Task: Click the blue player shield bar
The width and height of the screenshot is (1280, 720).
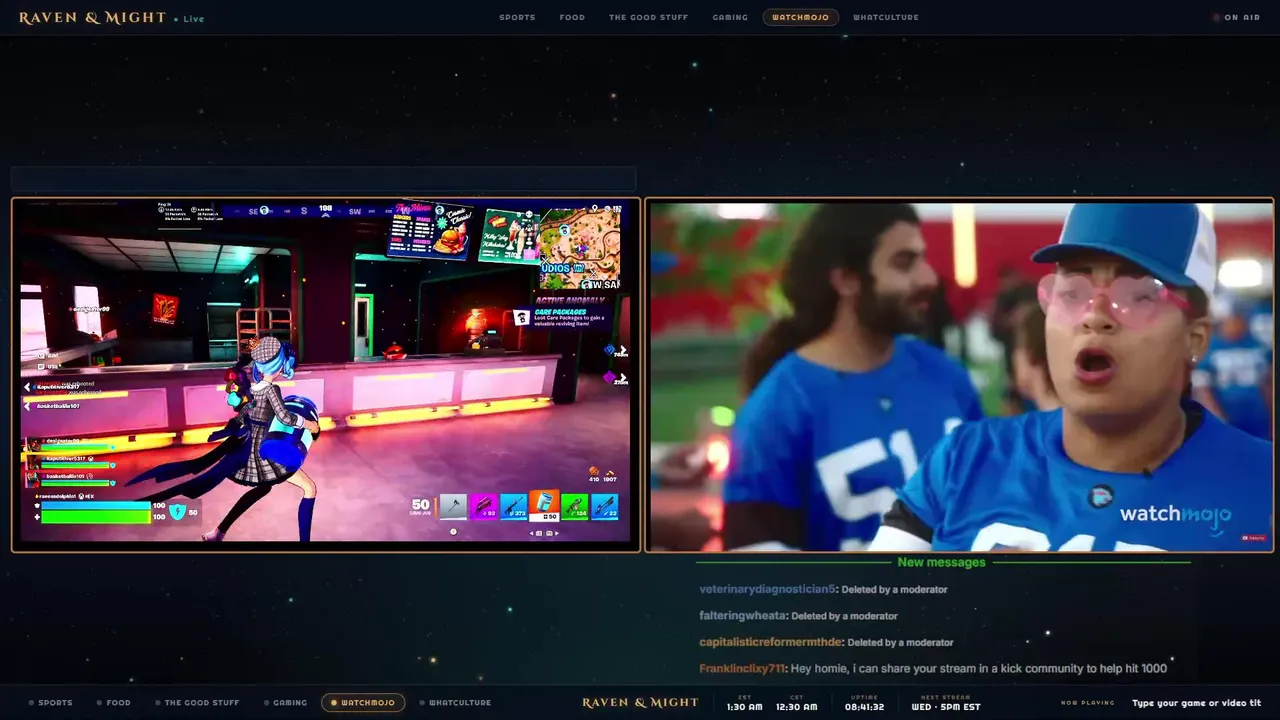Action: pyautogui.click(x=95, y=506)
